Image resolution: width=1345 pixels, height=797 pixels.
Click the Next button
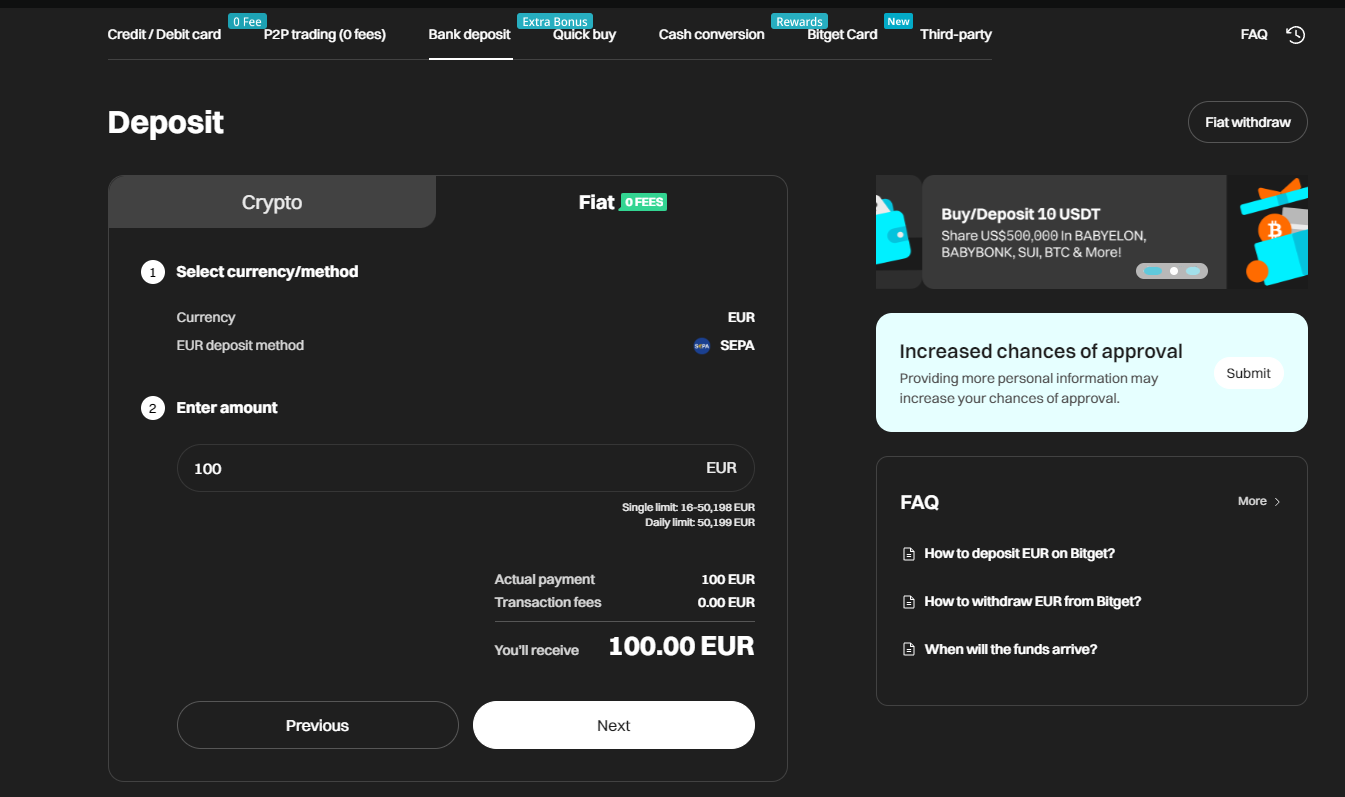point(614,725)
